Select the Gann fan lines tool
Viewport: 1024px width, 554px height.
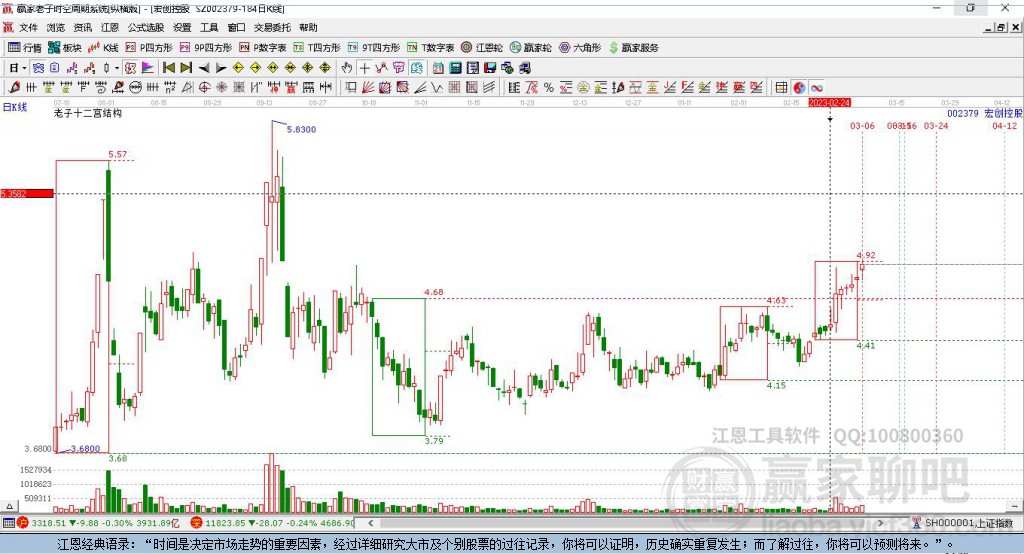(x=368, y=88)
